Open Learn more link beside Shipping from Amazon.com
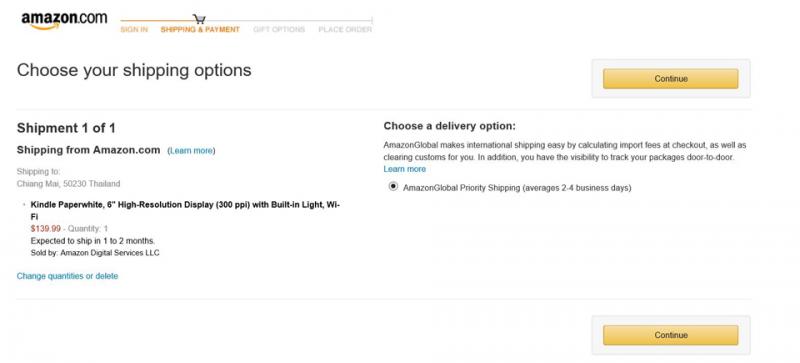This screenshot has width=800, height=363. pos(191,151)
